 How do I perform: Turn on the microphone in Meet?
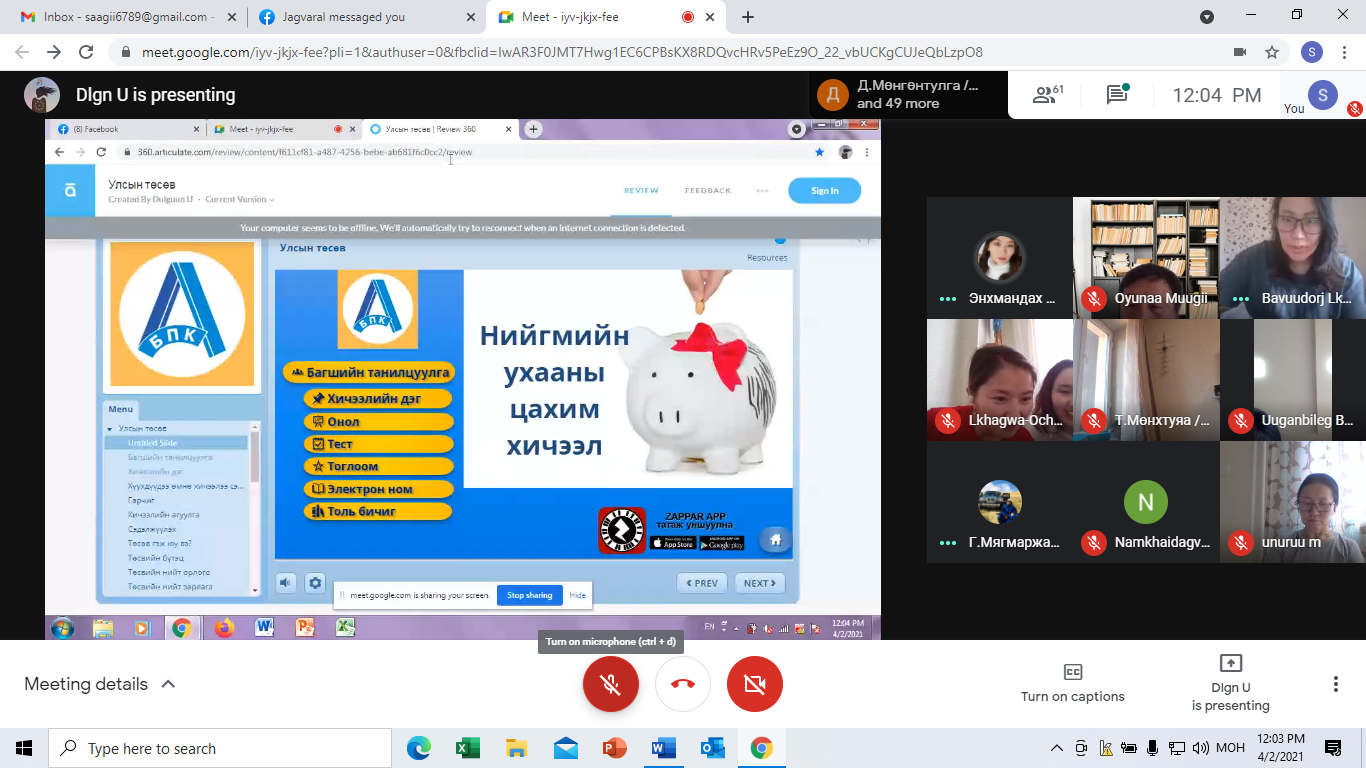(611, 684)
